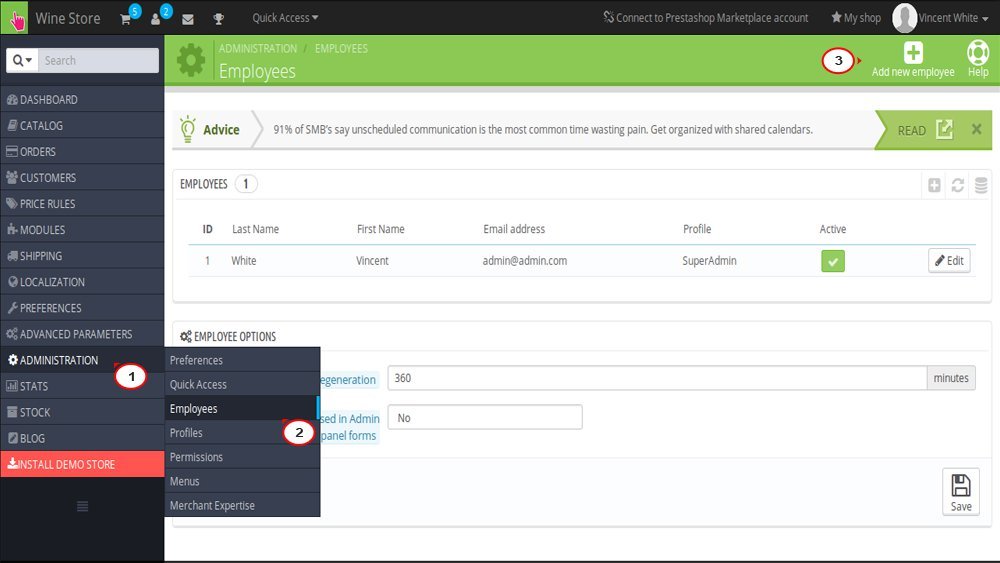Save employee options
This screenshot has height=563, width=1000.
pos(960,492)
